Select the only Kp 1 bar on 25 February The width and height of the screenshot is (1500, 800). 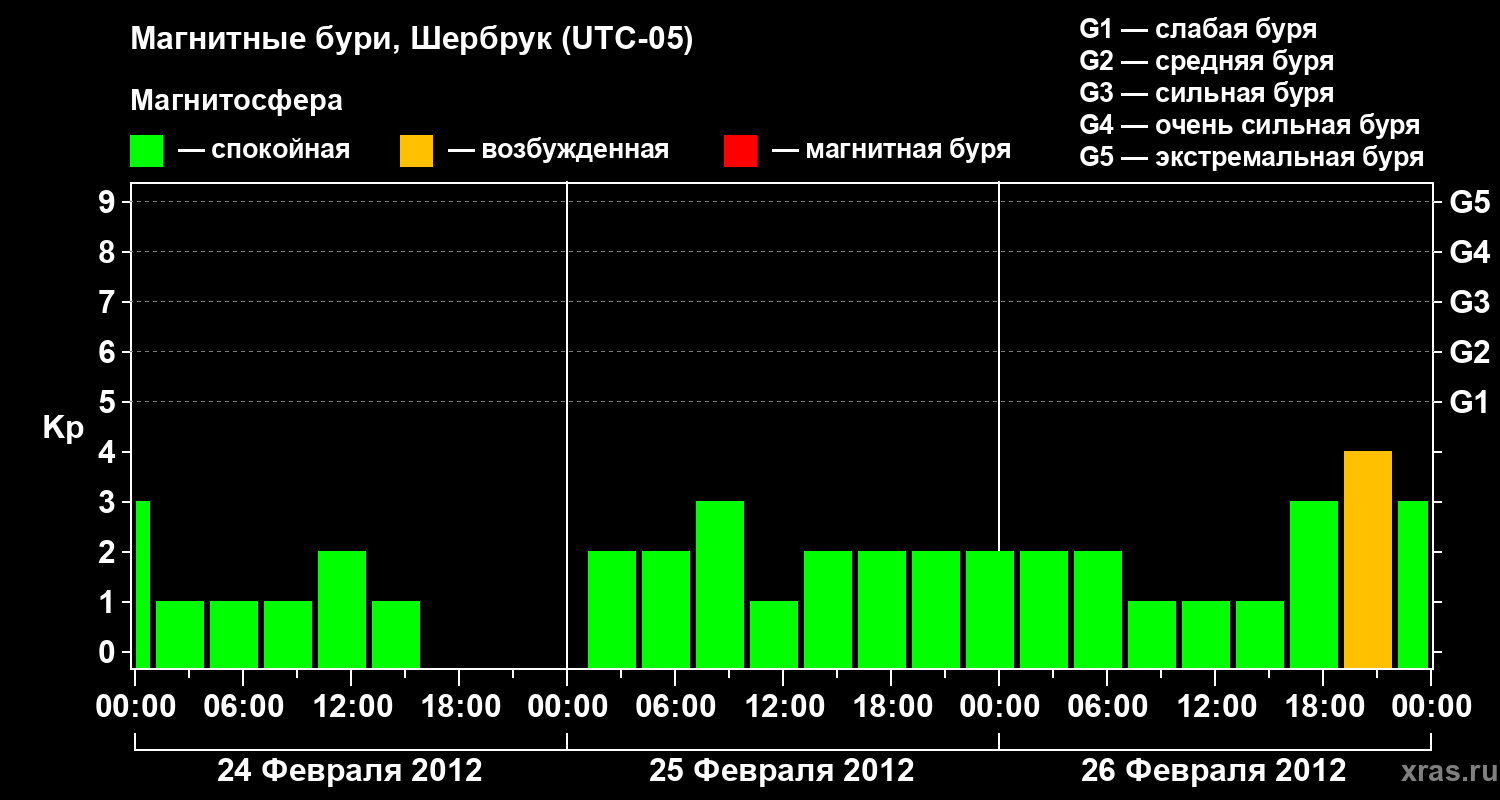tap(774, 635)
